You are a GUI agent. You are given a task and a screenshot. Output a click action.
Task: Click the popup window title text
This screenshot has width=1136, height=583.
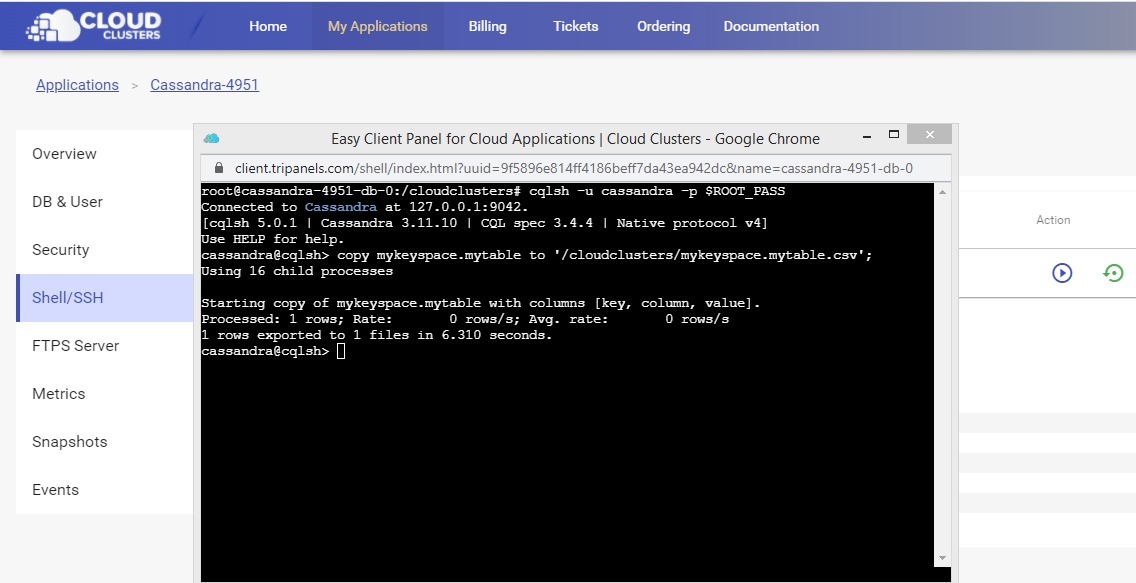point(575,138)
